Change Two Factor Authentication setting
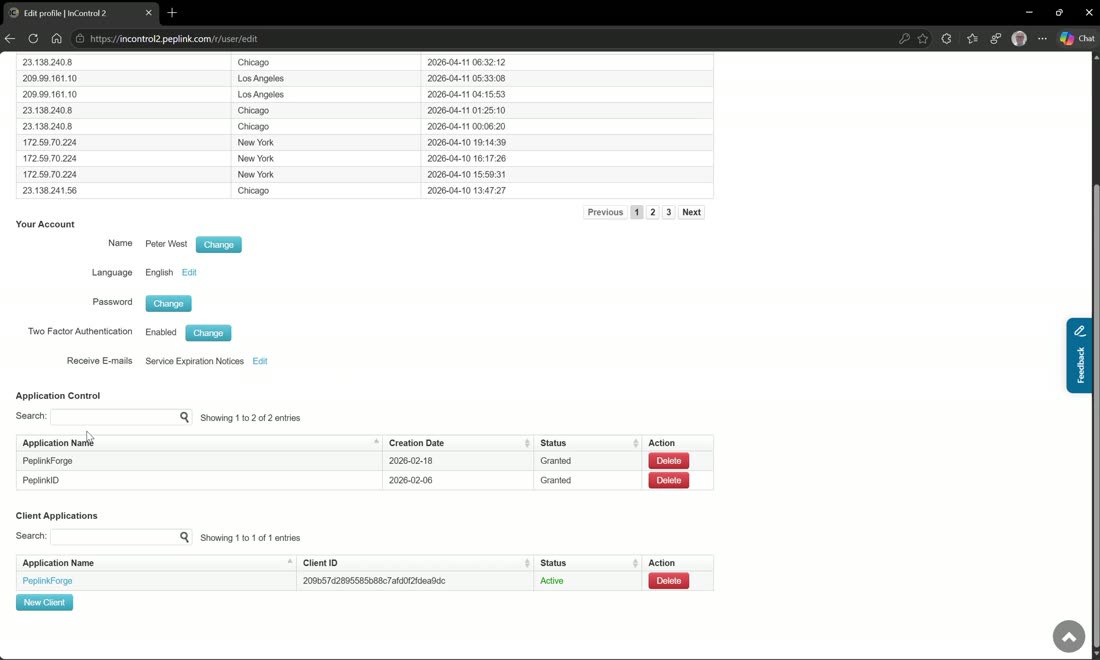 tap(208, 333)
